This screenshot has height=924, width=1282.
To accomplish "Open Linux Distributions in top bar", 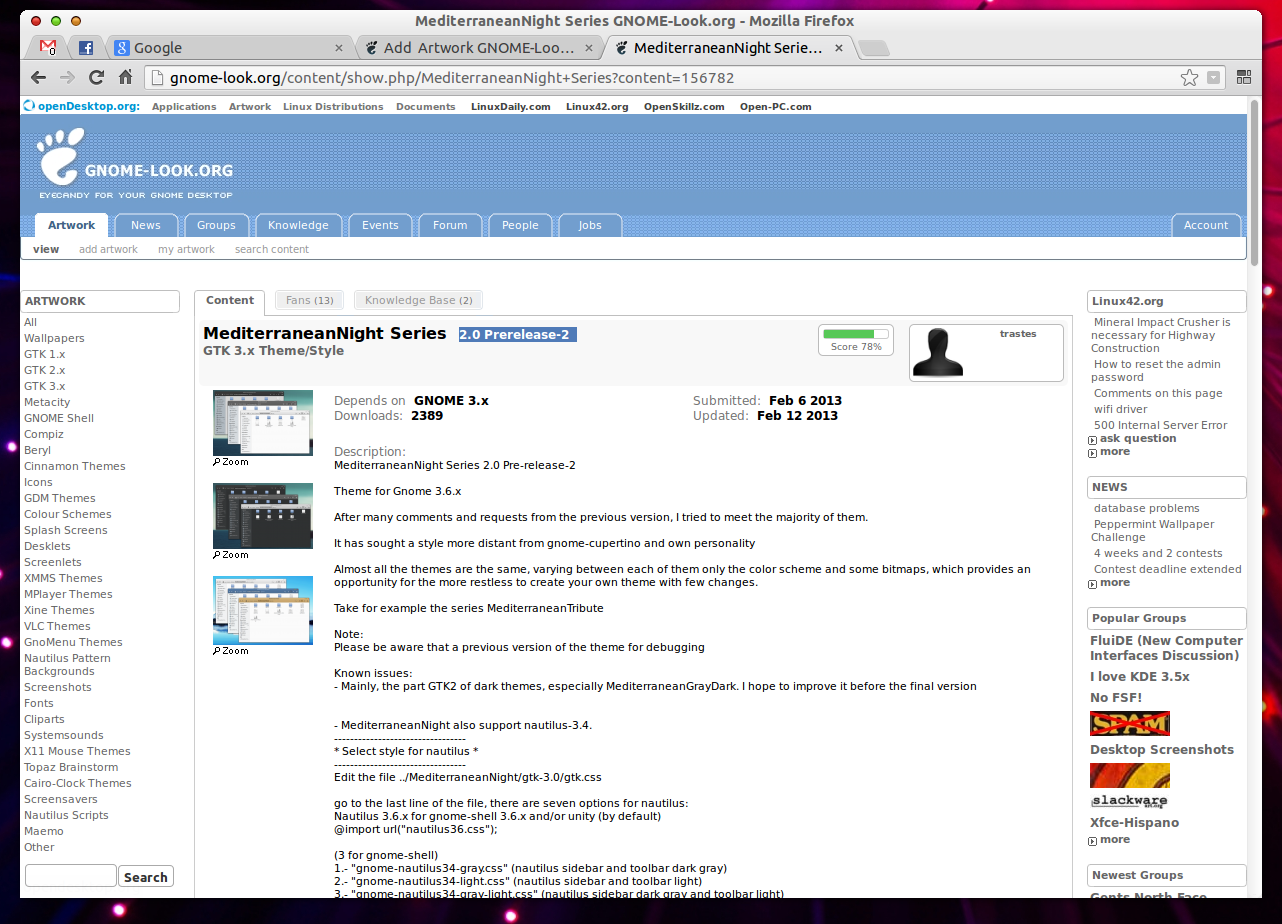I will 333,106.
